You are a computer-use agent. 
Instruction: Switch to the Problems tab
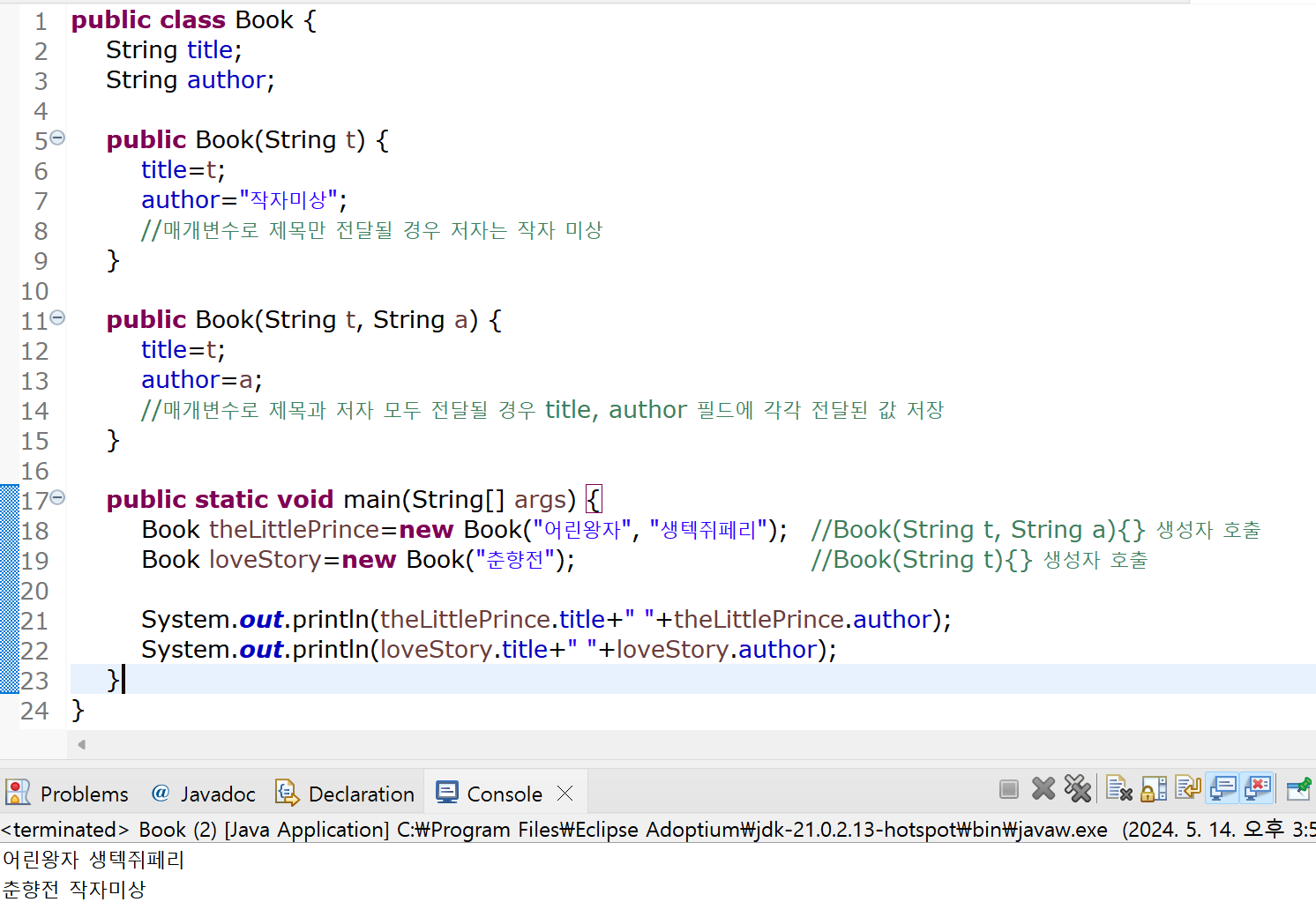(x=67, y=794)
